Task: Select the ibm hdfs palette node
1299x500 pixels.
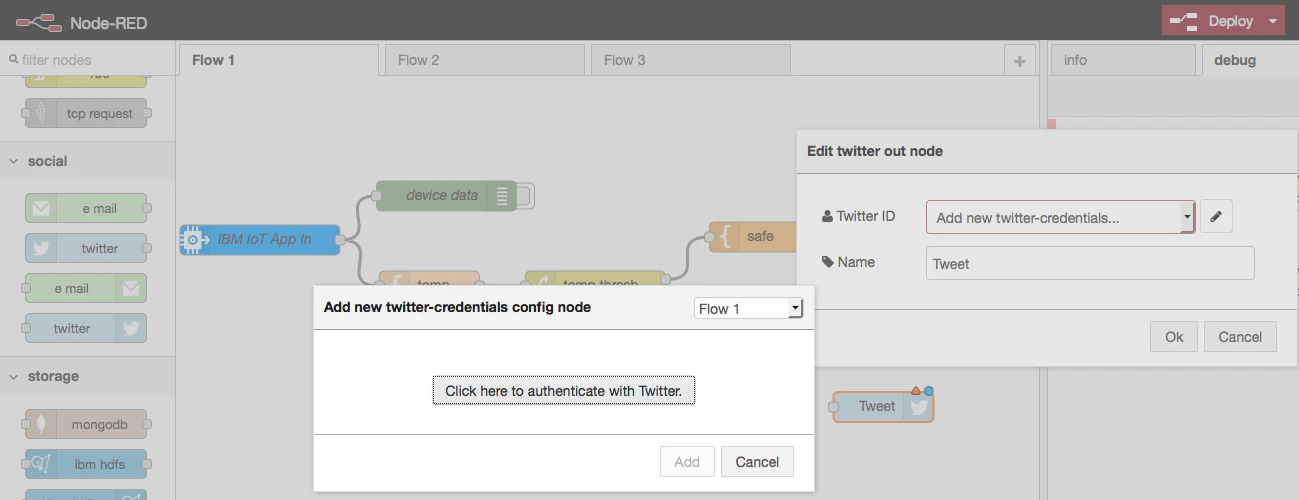Action: point(86,464)
